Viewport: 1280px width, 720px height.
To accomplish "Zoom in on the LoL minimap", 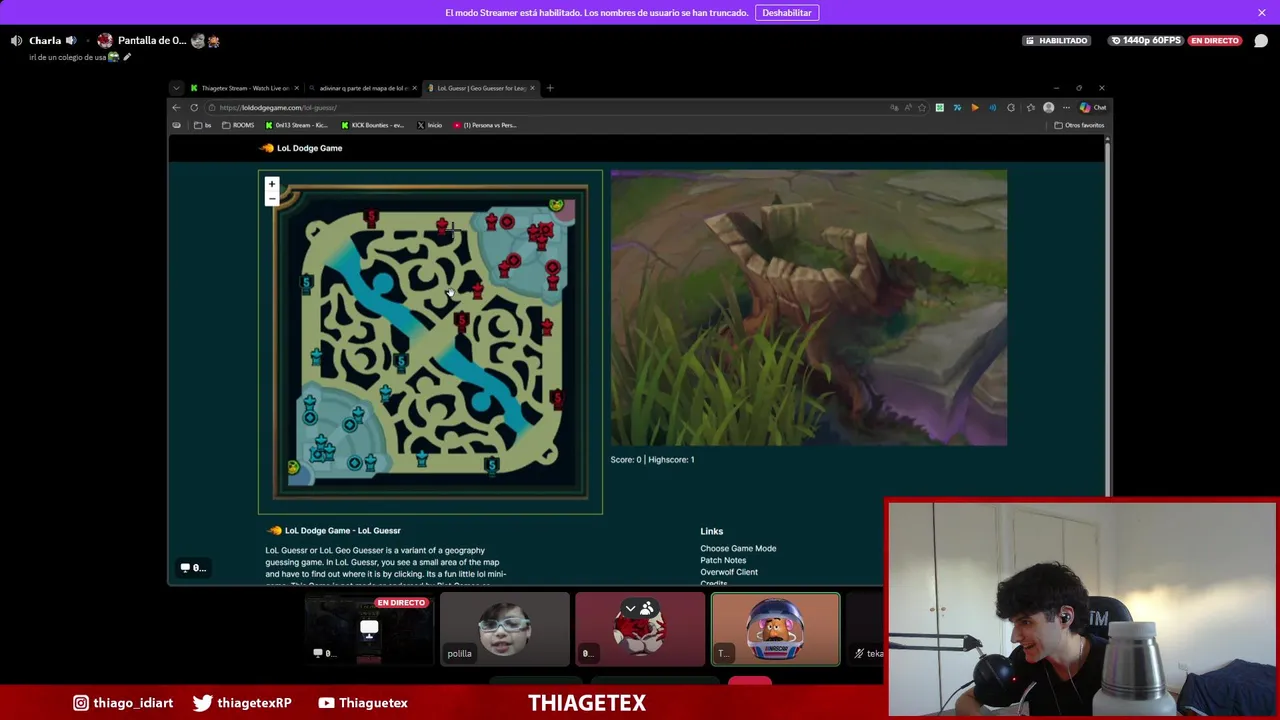I will pyautogui.click(x=271, y=184).
